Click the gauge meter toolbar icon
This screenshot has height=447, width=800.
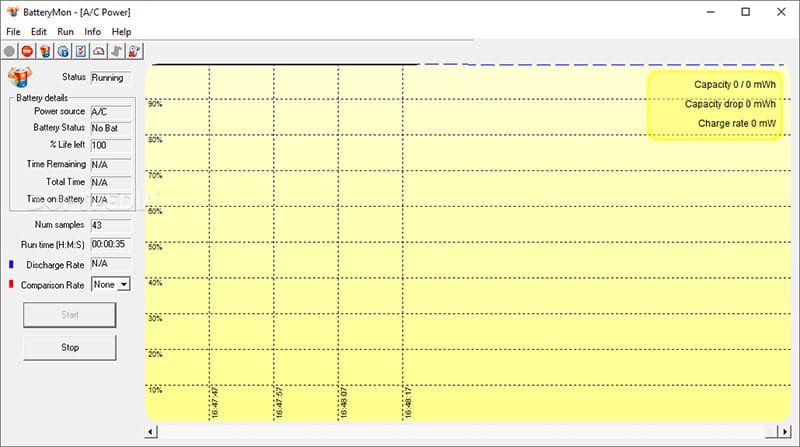coord(98,51)
